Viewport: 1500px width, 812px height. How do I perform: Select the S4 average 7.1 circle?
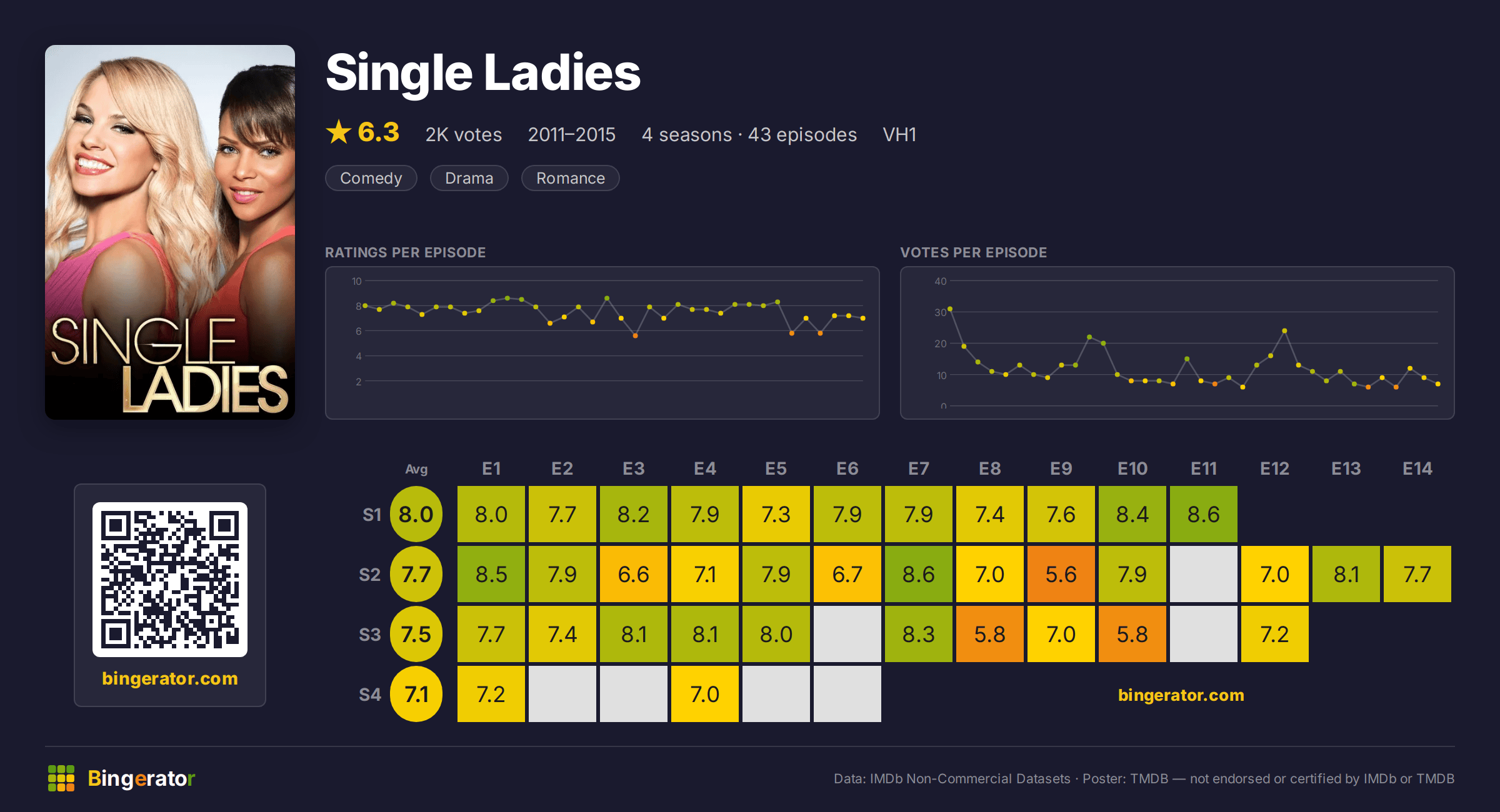(416, 694)
